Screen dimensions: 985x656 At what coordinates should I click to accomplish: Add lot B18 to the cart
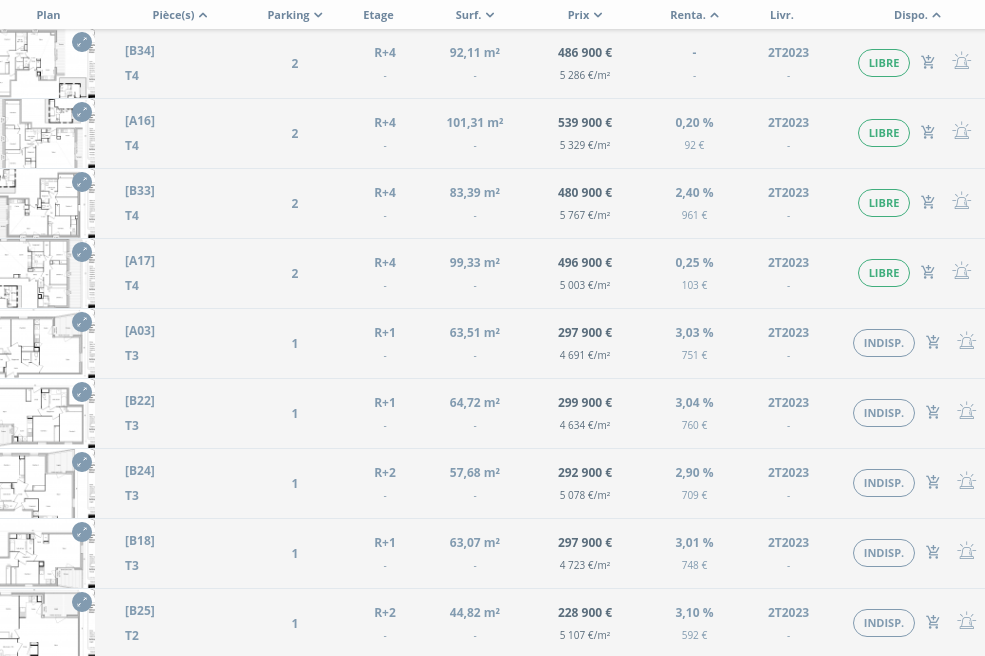[933, 553]
